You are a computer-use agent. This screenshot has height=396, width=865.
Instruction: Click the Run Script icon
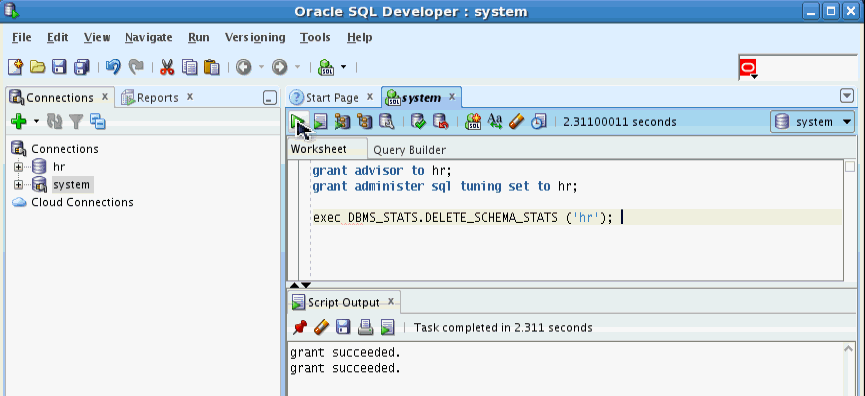(320, 121)
